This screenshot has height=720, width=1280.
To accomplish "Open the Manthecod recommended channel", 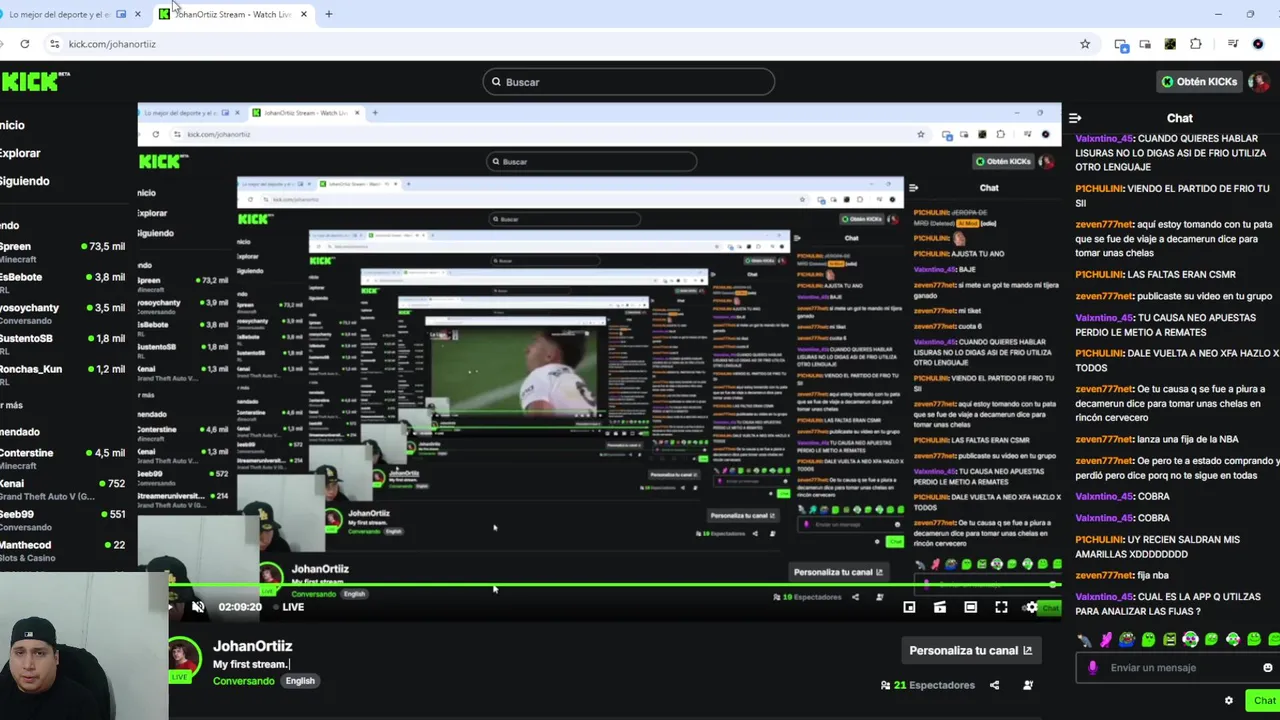I will point(62,550).
